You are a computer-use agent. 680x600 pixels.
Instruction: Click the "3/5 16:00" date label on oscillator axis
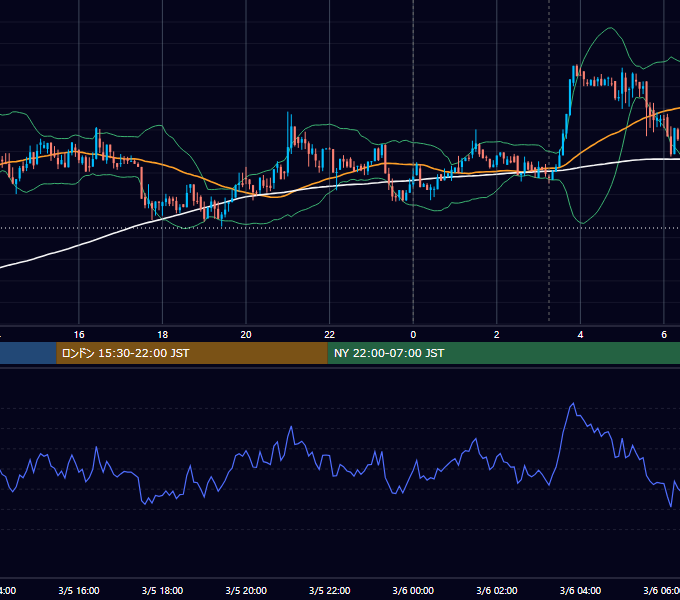point(79,590)
